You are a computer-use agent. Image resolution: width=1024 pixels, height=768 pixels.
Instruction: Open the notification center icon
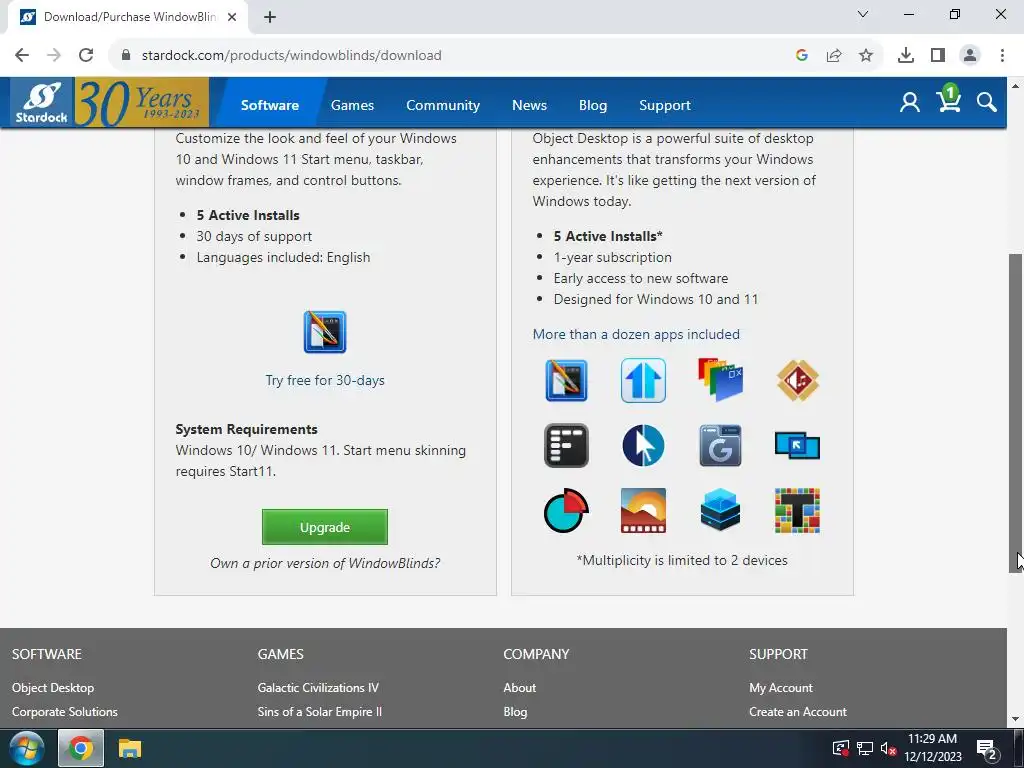[x=987, y=748]
